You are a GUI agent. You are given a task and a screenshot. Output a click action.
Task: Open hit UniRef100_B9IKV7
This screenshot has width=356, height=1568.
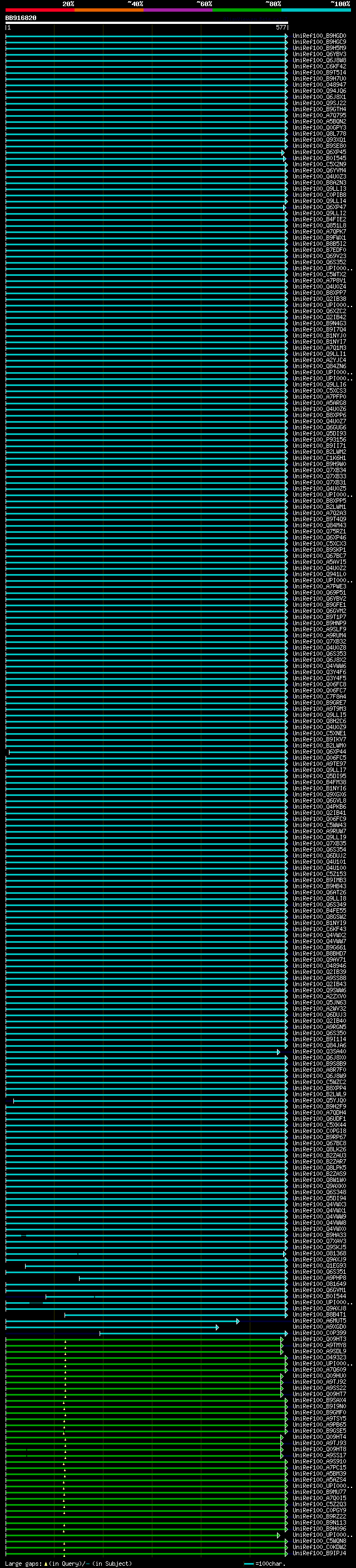(319, 740)
